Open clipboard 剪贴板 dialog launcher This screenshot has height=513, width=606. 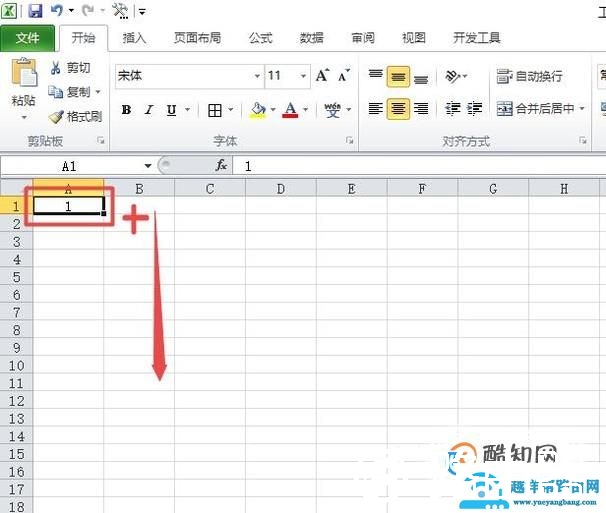coord(101,140)
